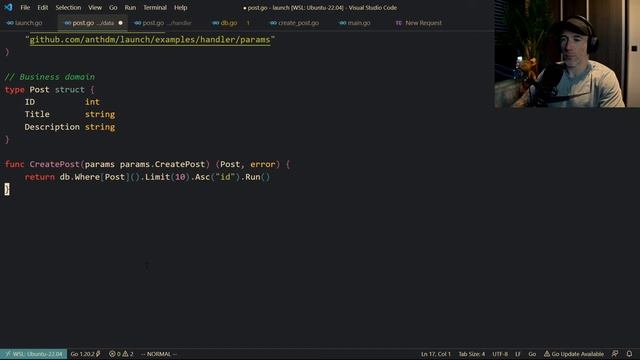Screen dimensions: 640x360
Task: Open the View menu
Action: pos(95,7)
